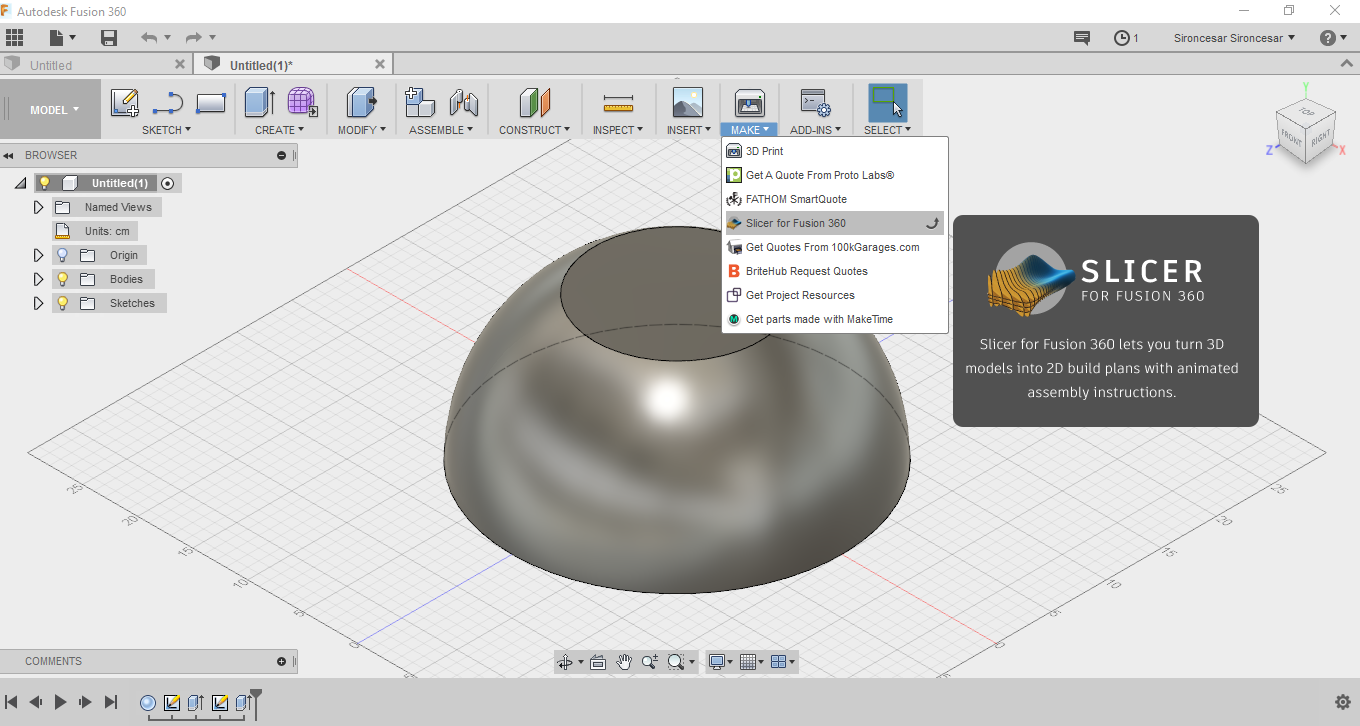Select the Joint tool icon
Screen dimensions: 1360x726
coord(463,102)
